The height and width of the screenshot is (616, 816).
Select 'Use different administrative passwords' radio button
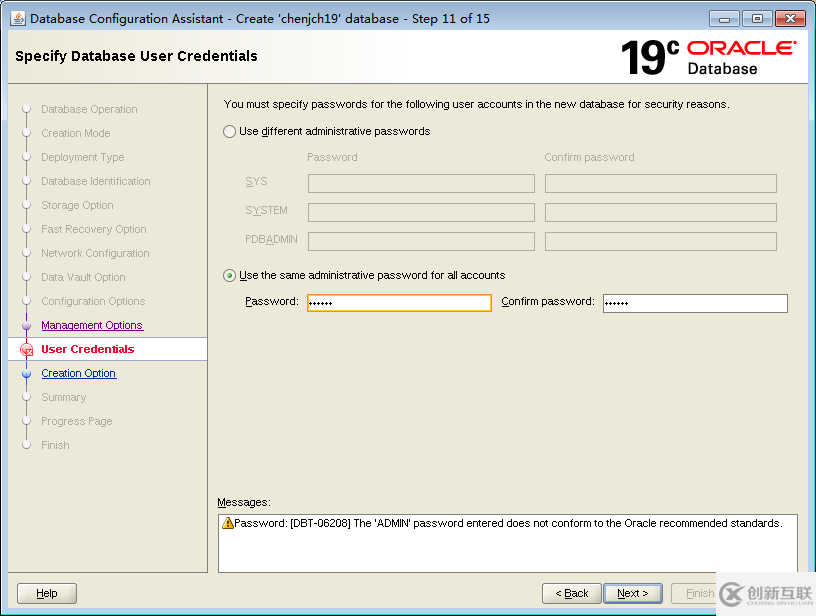tap(230, 132)
